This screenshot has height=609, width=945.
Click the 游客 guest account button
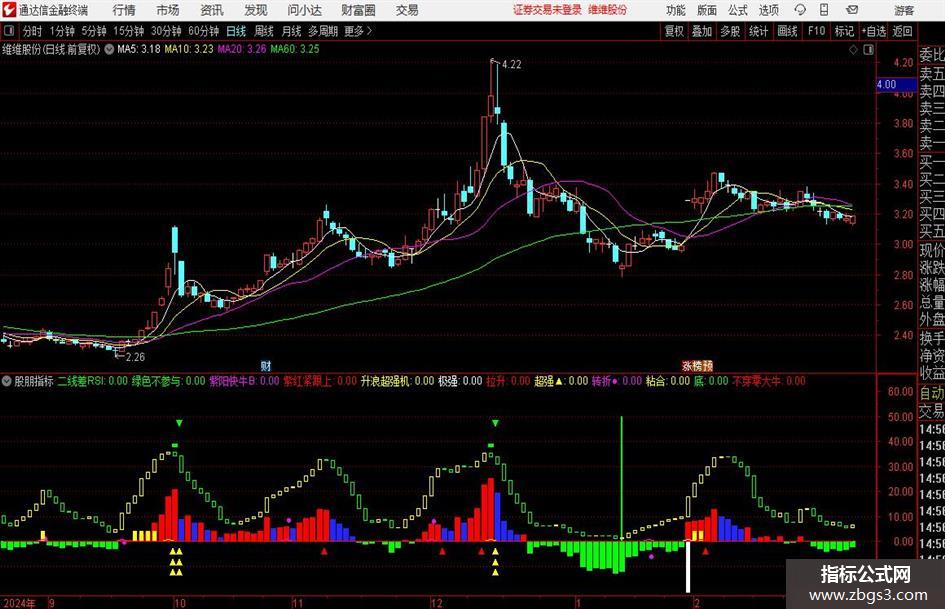[904, 10]
